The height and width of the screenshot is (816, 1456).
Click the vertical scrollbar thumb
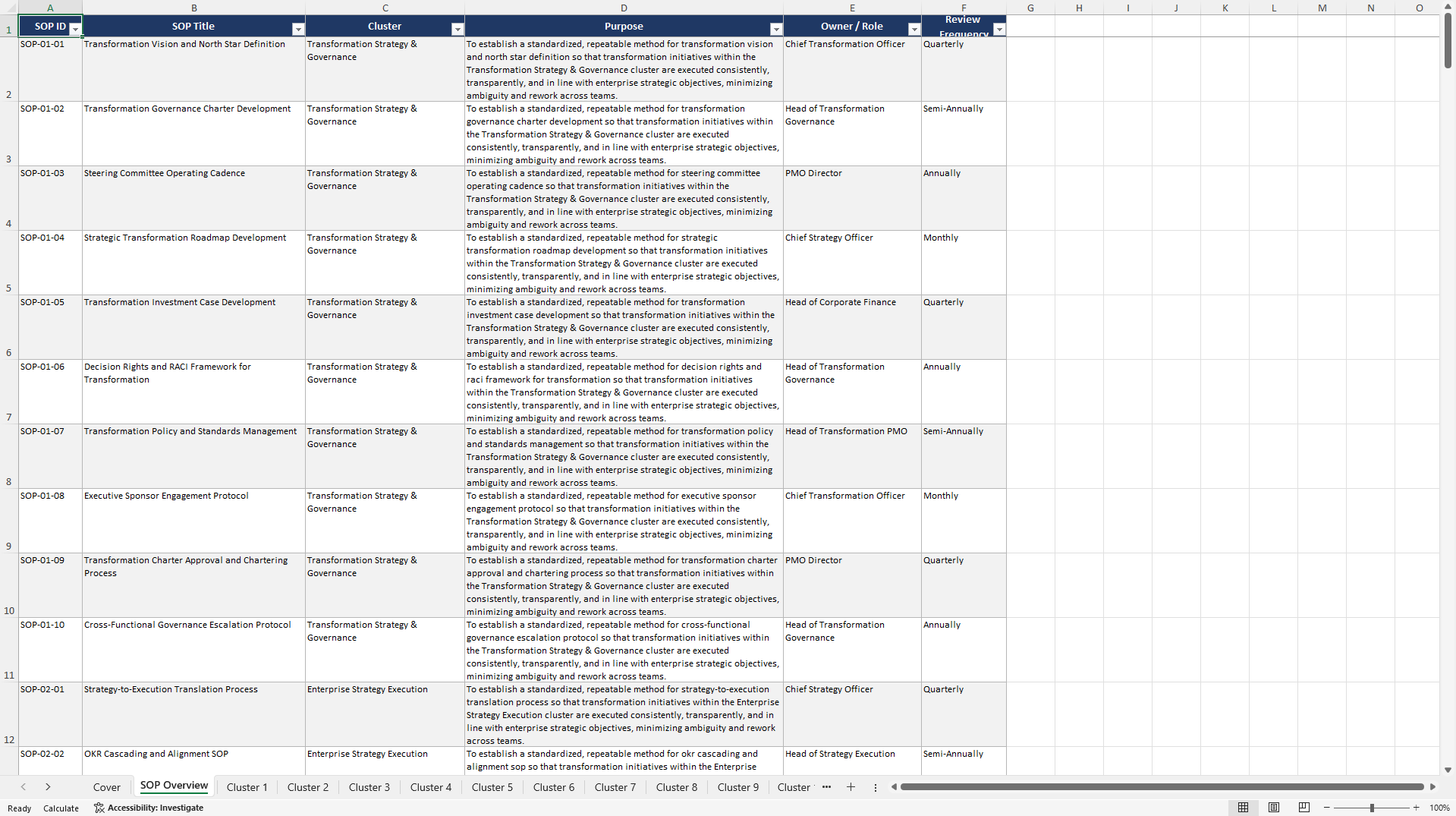(x=1448, y=40)
